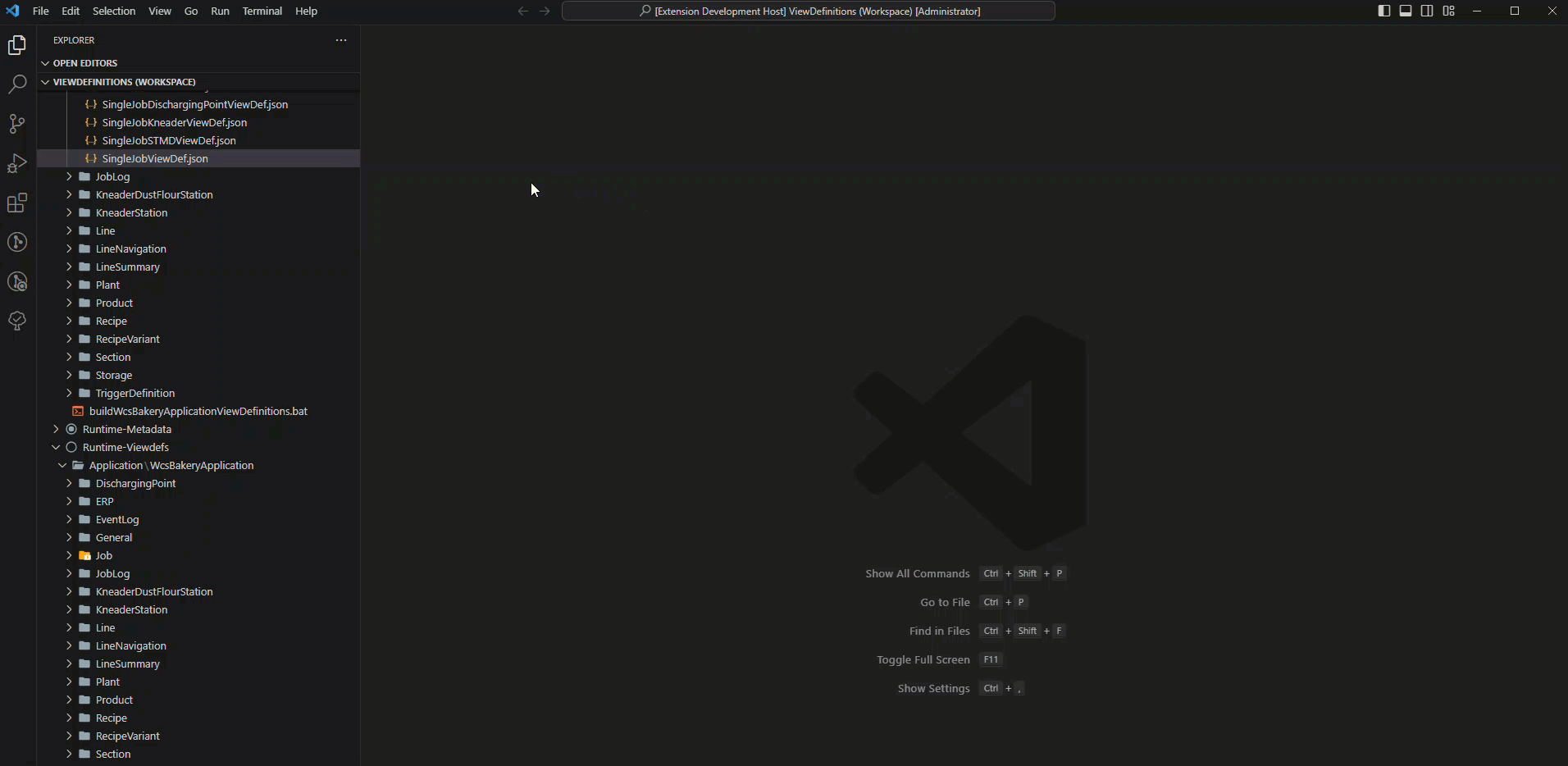Open Run and Debug view
Image resolution: width=1568 pixels, height=766 pixels.
coord(17,163)
